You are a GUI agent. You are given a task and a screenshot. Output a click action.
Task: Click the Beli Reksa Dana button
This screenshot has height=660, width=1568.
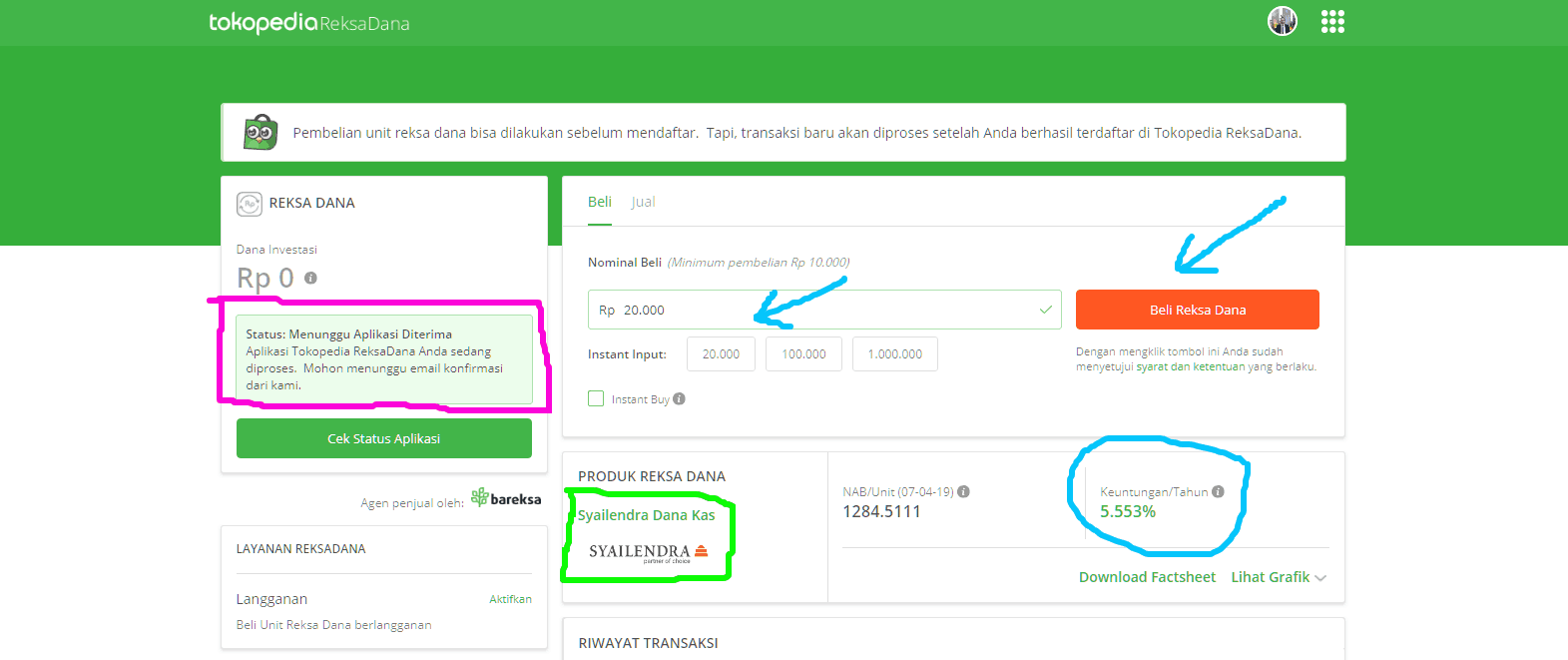point(1197,310)
